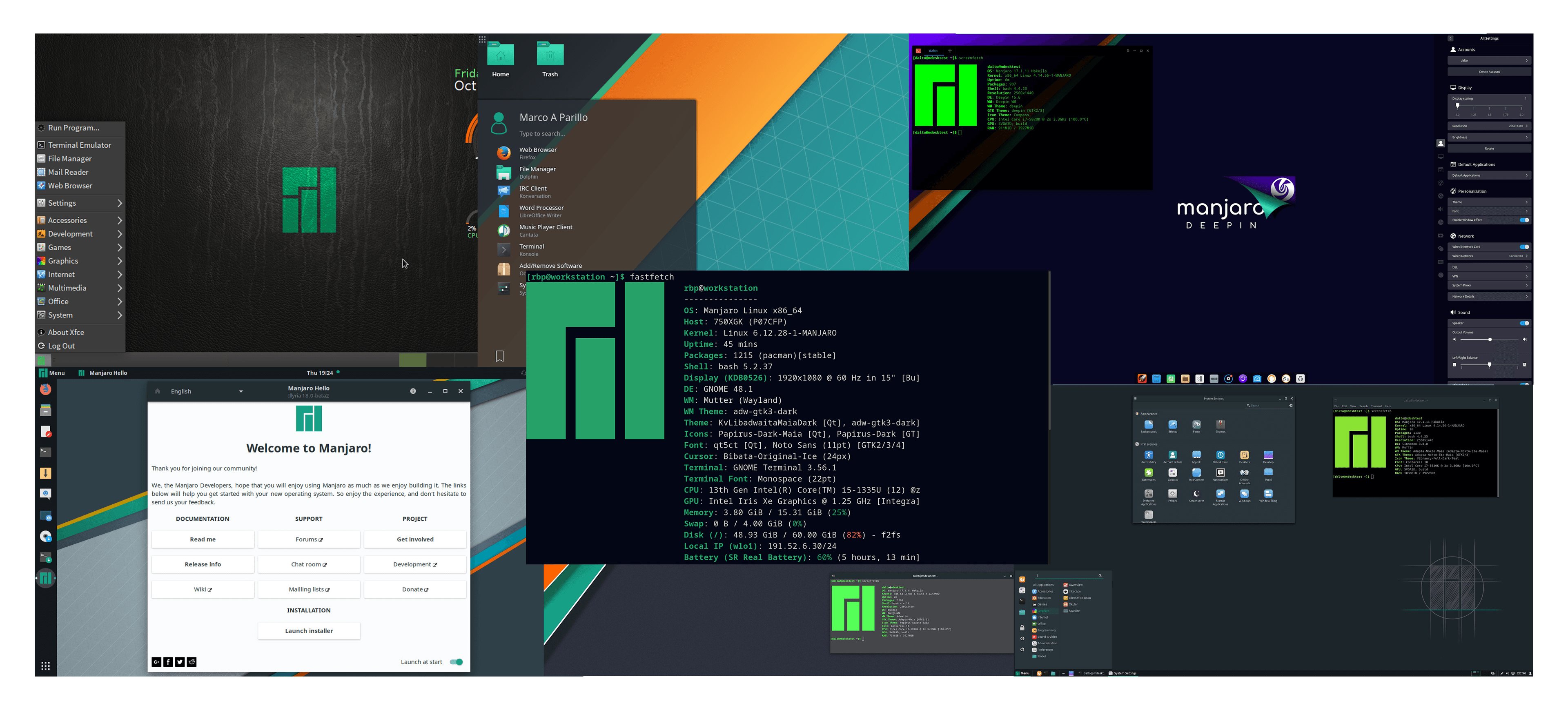1568x710 pixels.
Task: Click info icon in Manjaro Hello titlebar
Action: [413, 391]
